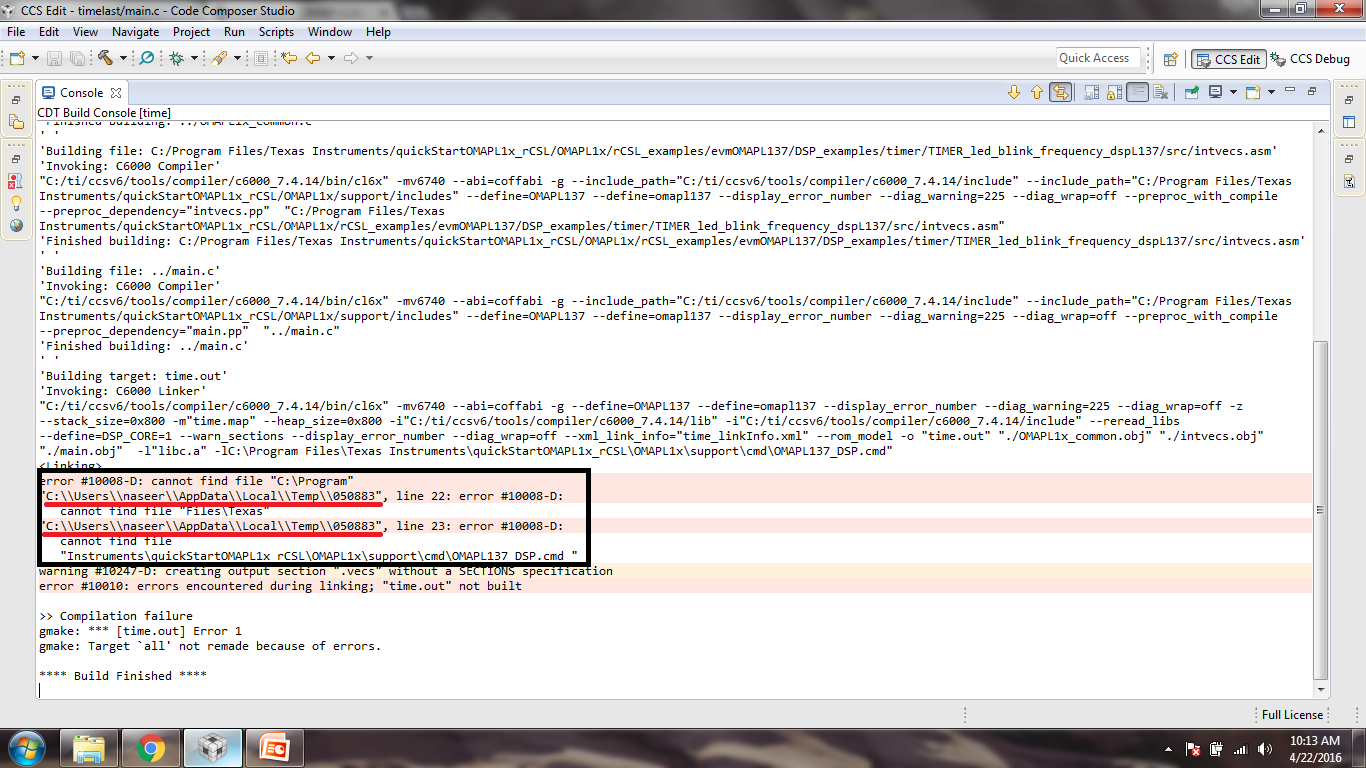Open the Back history dropdown arrow
This screenshot has width=1366, height=768.
tap(331, 59)
